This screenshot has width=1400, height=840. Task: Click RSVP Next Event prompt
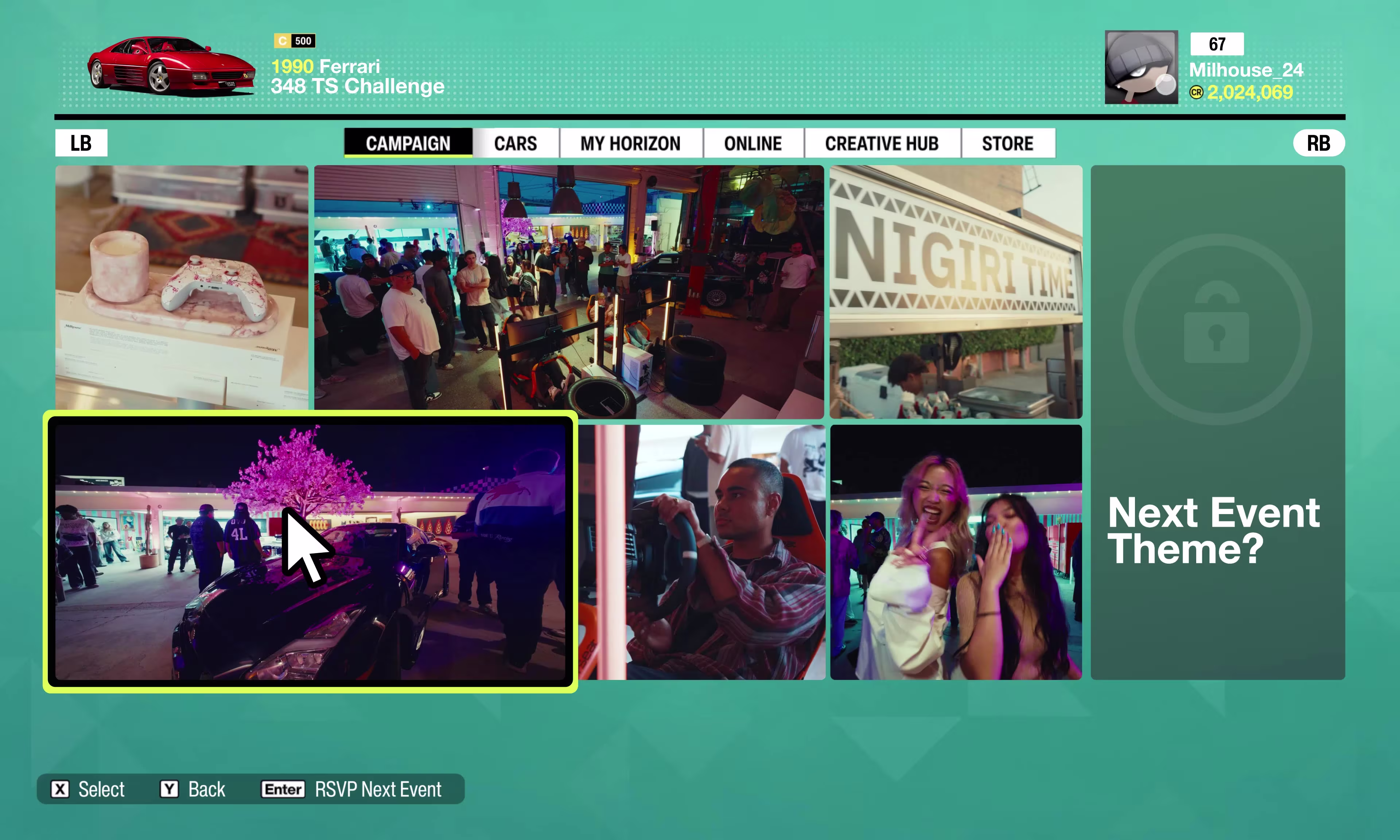click(351, 789)
